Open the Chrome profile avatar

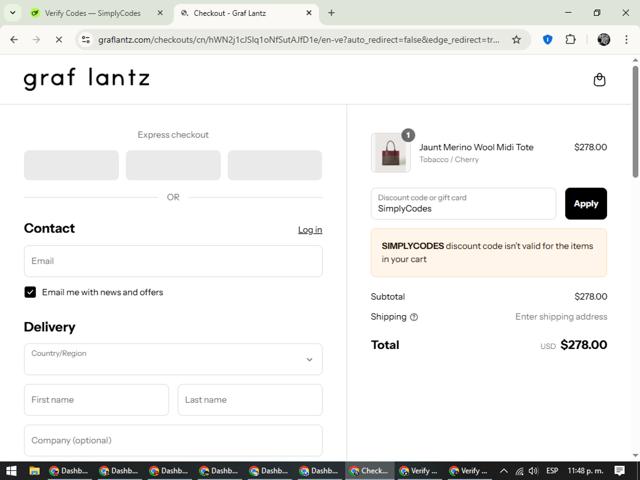pyautogui.click(x=604, y=40)
